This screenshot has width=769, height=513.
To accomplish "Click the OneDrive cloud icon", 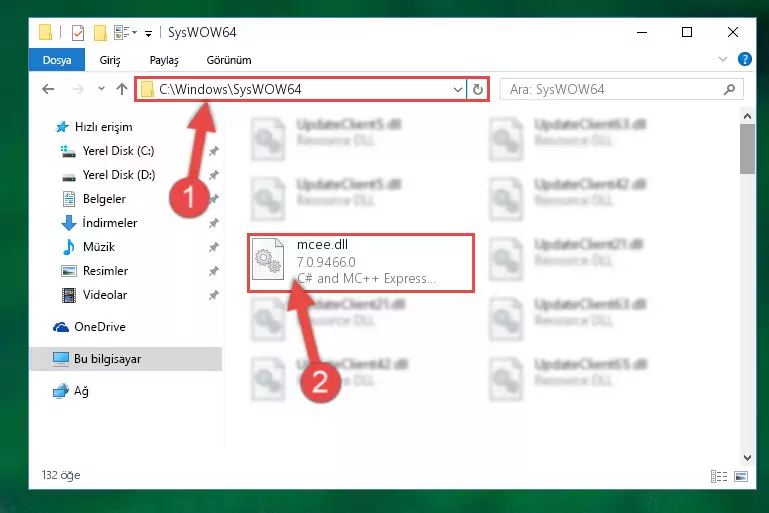I will (x=61, y=327).
